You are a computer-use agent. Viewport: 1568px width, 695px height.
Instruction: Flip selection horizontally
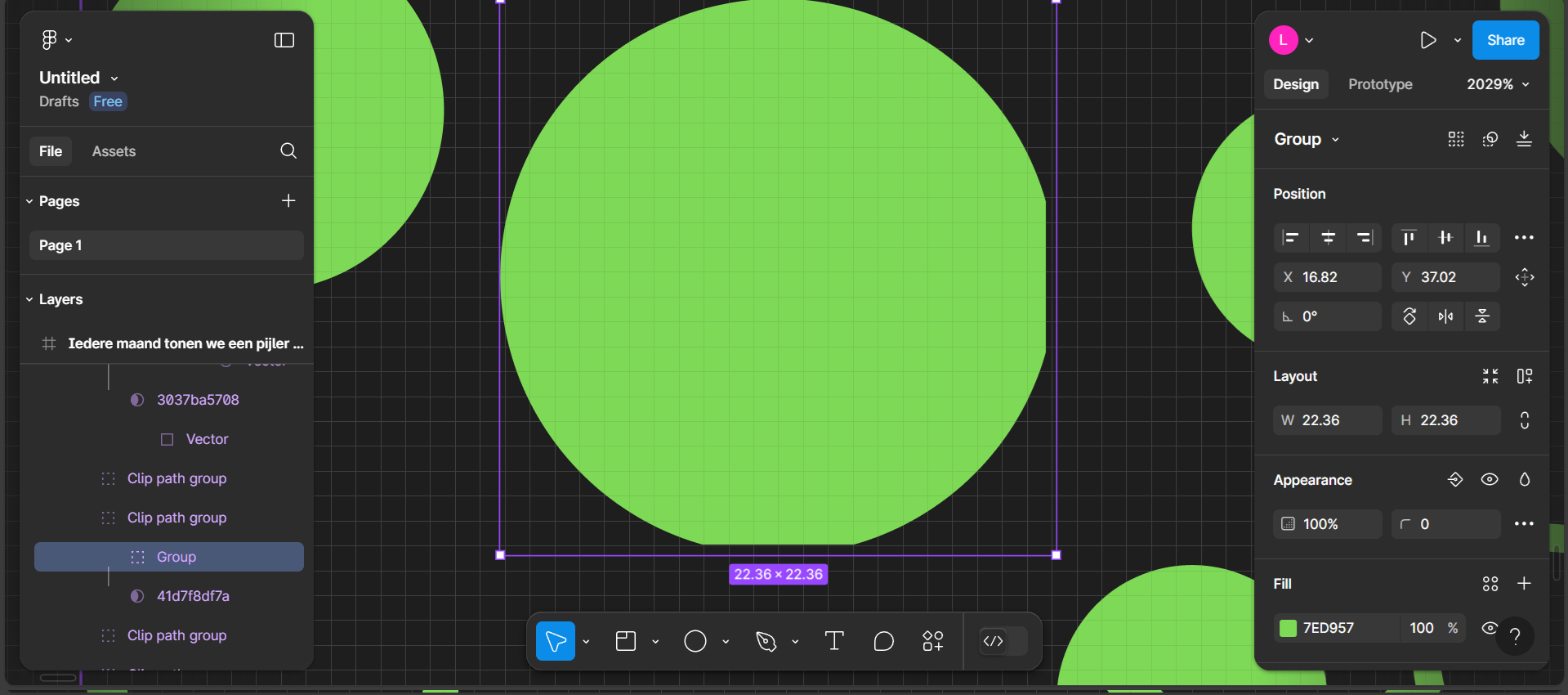click(x=1445, y=316)
